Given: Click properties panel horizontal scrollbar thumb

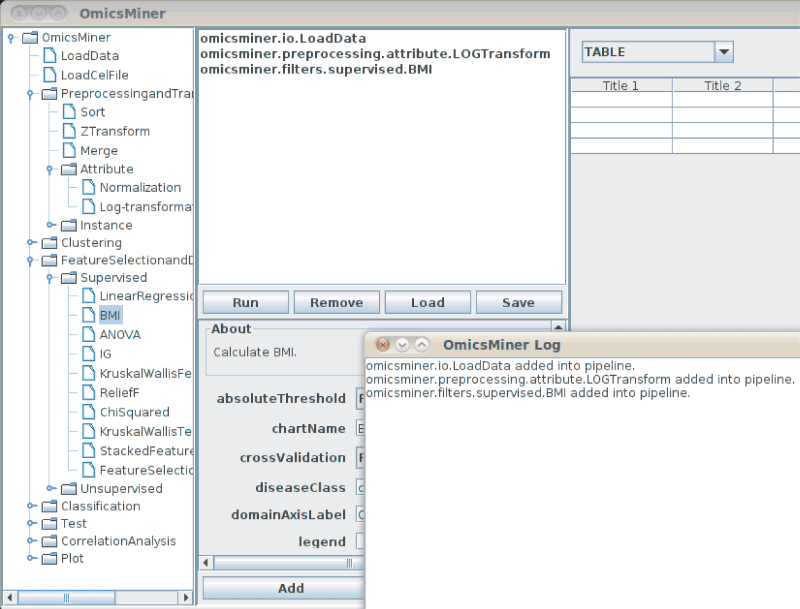Looking at the screenshot, I should (289, 563).
